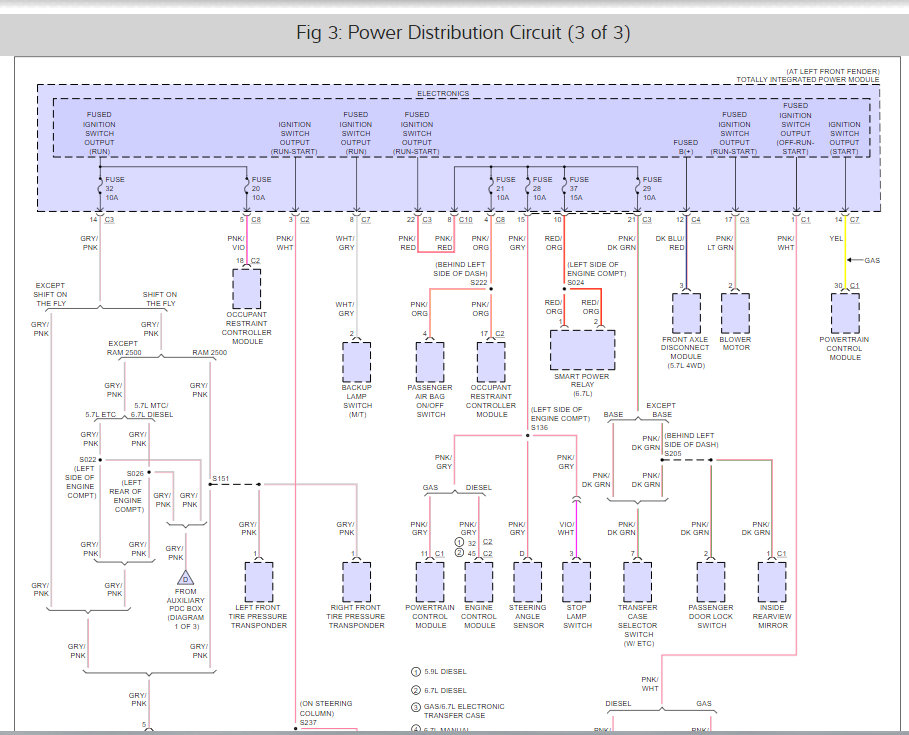The image size is (909, 735).
Task: Click the 'PNK/VIO' wire label
Action: pos(236,243)
